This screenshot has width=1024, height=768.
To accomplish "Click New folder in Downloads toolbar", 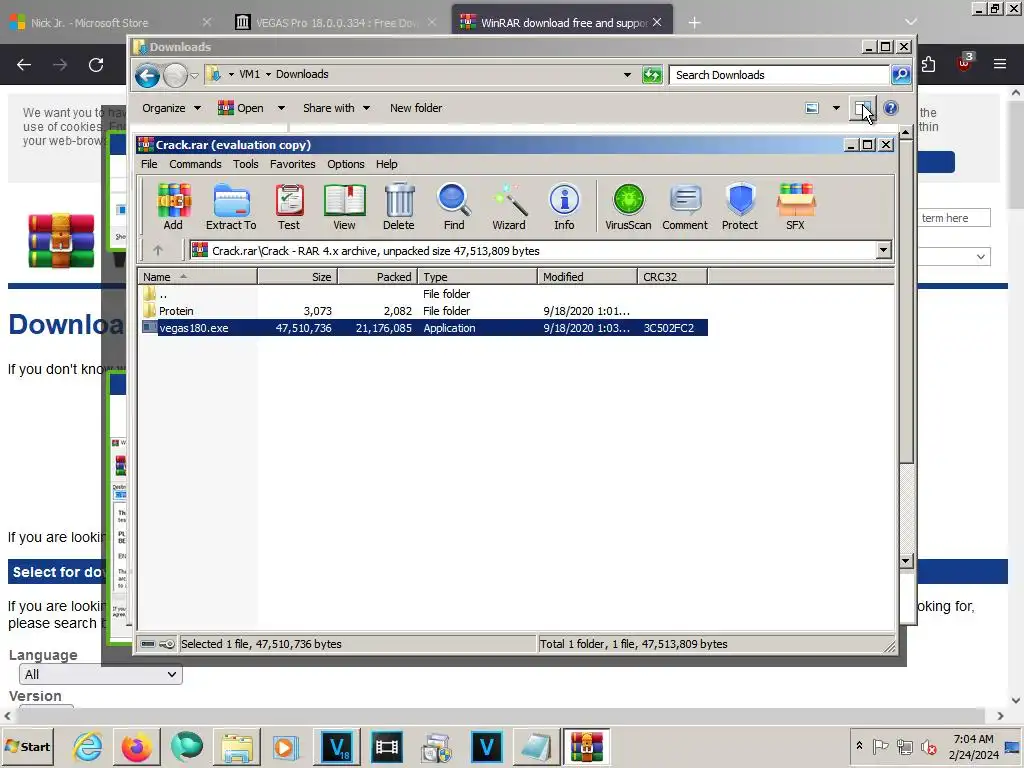I will pyautogui.click(x=416, y=108).
